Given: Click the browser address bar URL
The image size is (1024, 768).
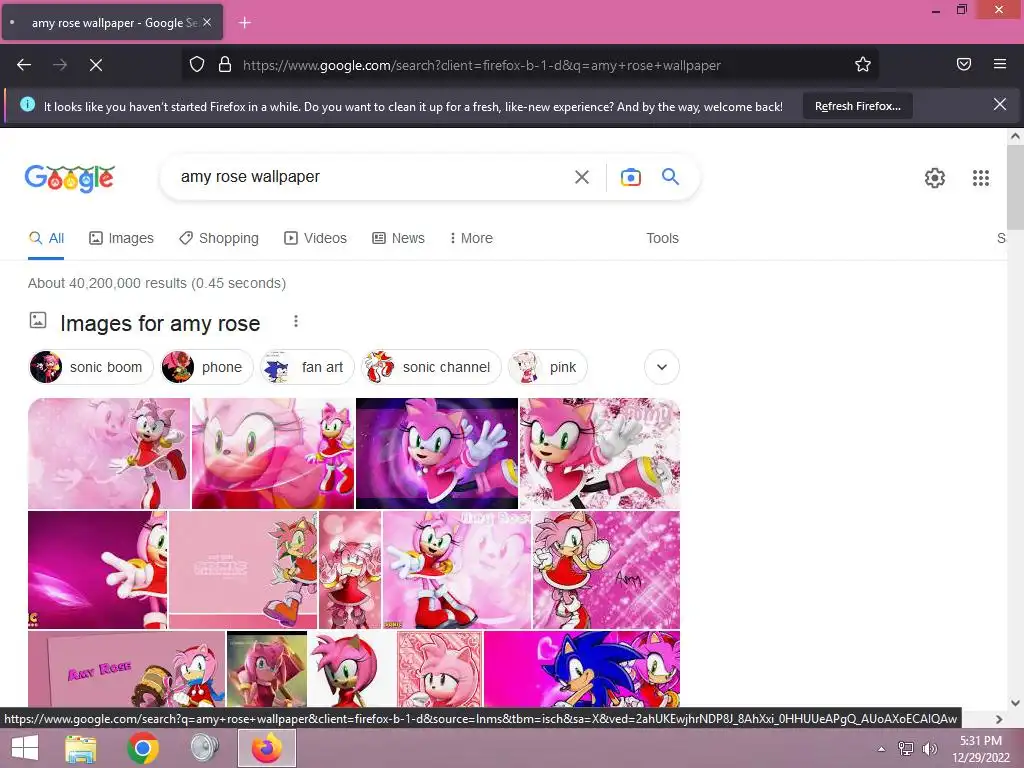Looking at the screenshot, I should [482, 65].
